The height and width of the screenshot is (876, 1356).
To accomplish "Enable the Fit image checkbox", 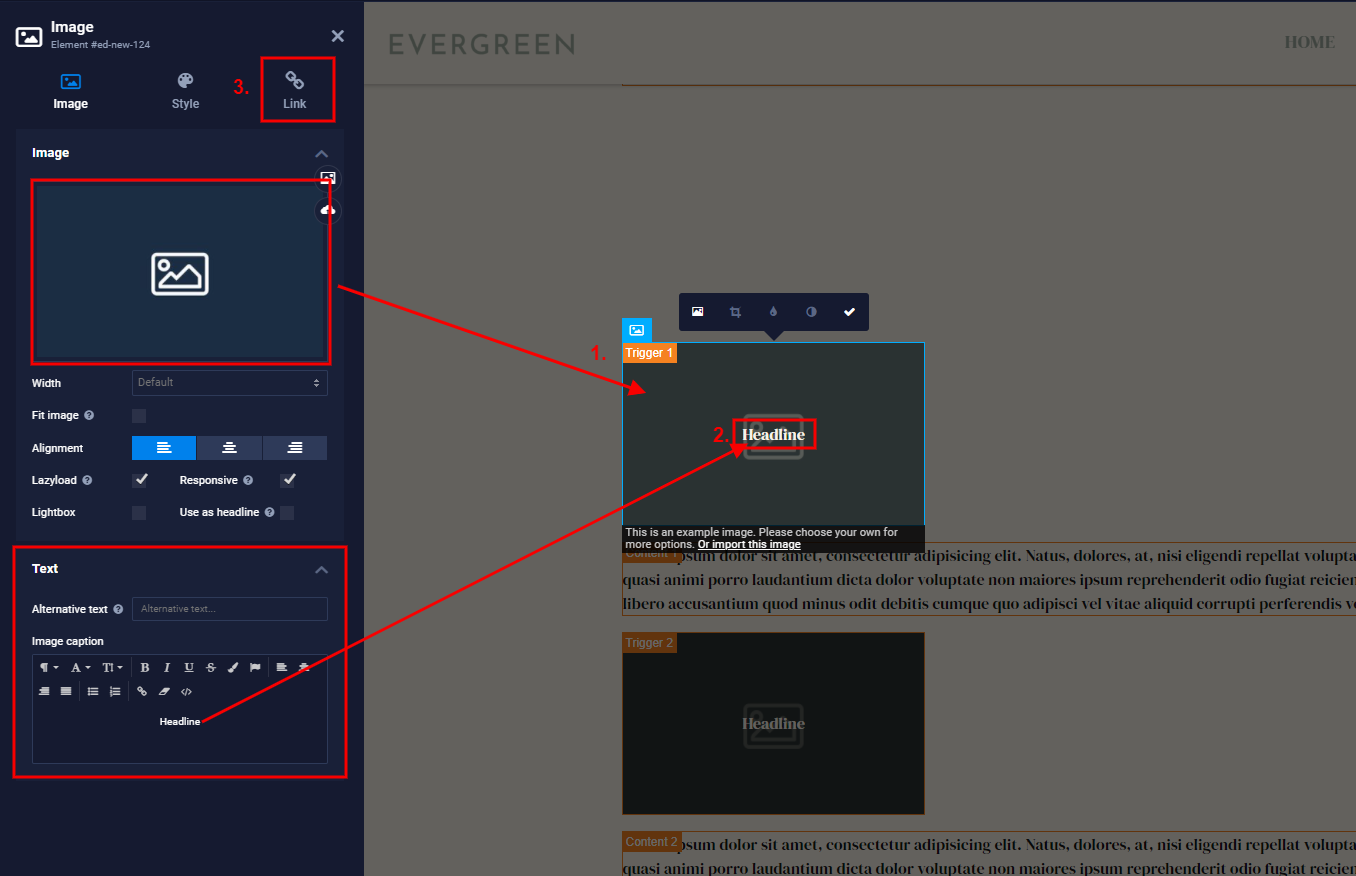I will [x=139, y=416].
